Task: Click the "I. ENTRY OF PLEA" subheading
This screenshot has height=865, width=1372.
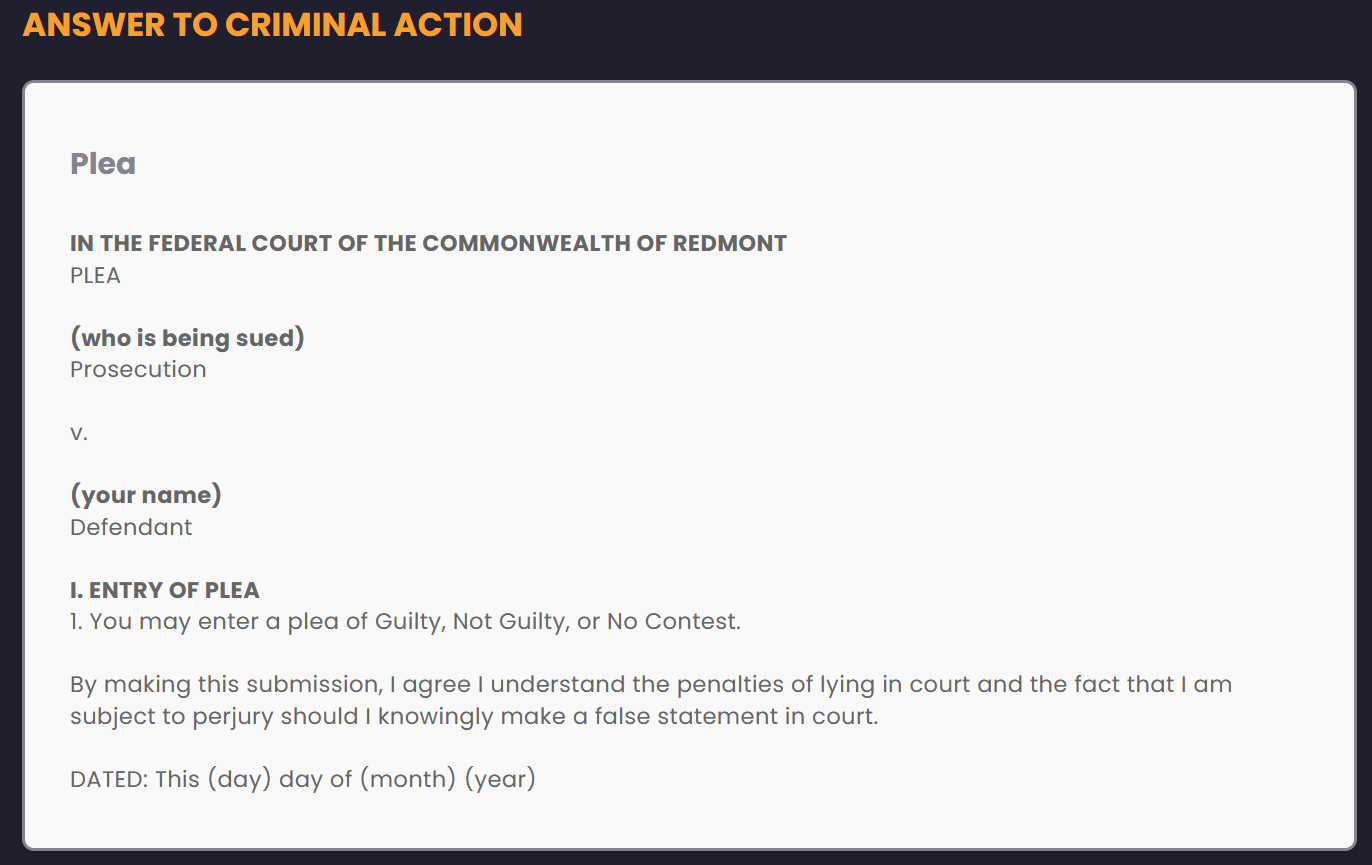Action: coord(165,590)
